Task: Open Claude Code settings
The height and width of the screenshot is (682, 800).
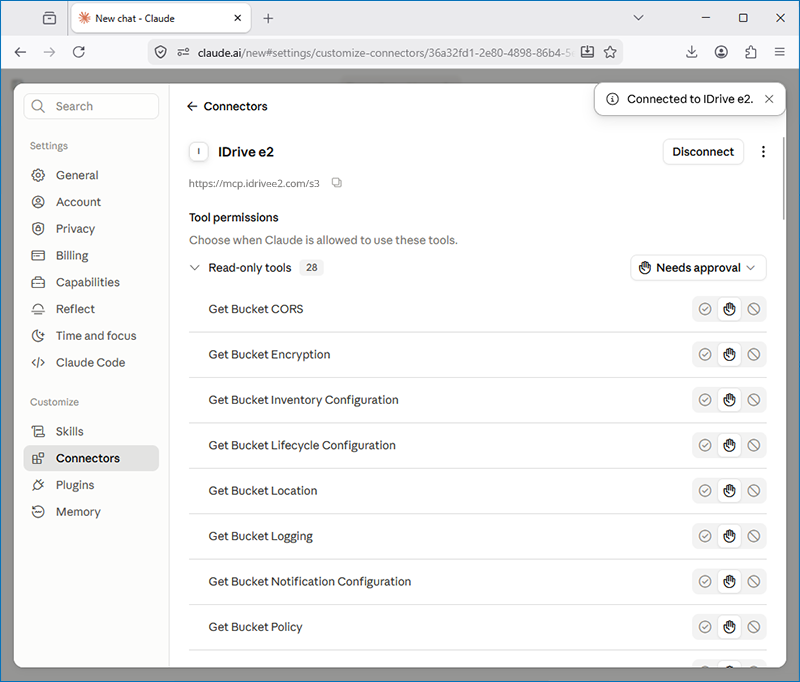Action: coord(91,363)
